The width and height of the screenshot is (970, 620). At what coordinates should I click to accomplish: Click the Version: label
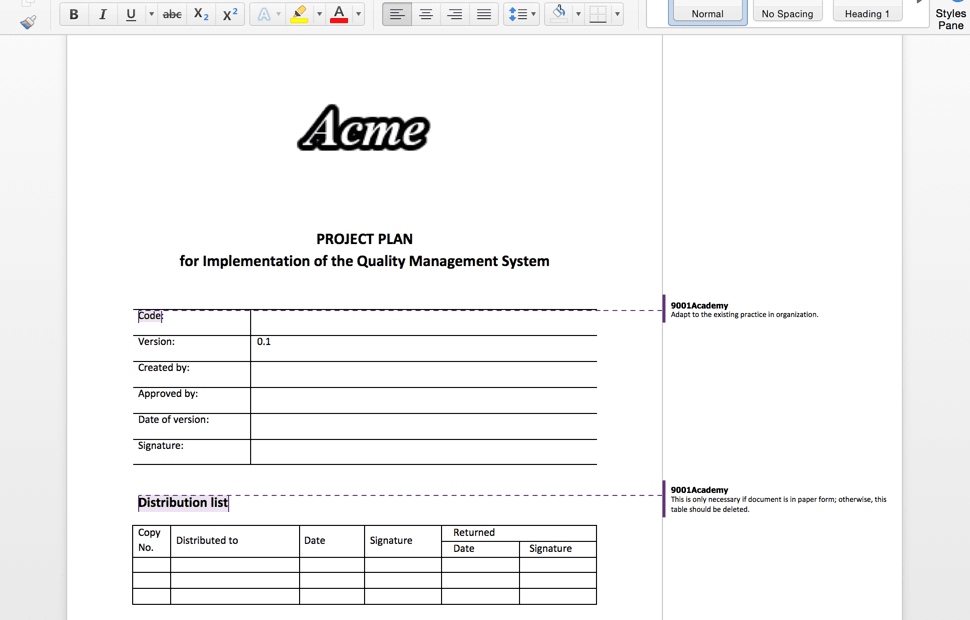[157, 342]
